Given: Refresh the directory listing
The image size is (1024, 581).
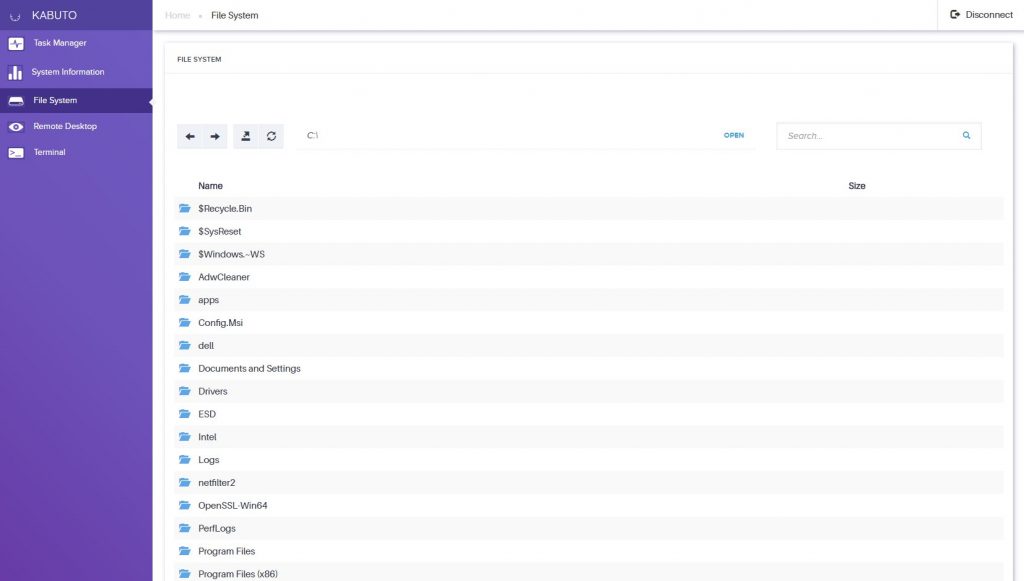Looking at the screenshot, I should 271,136.
